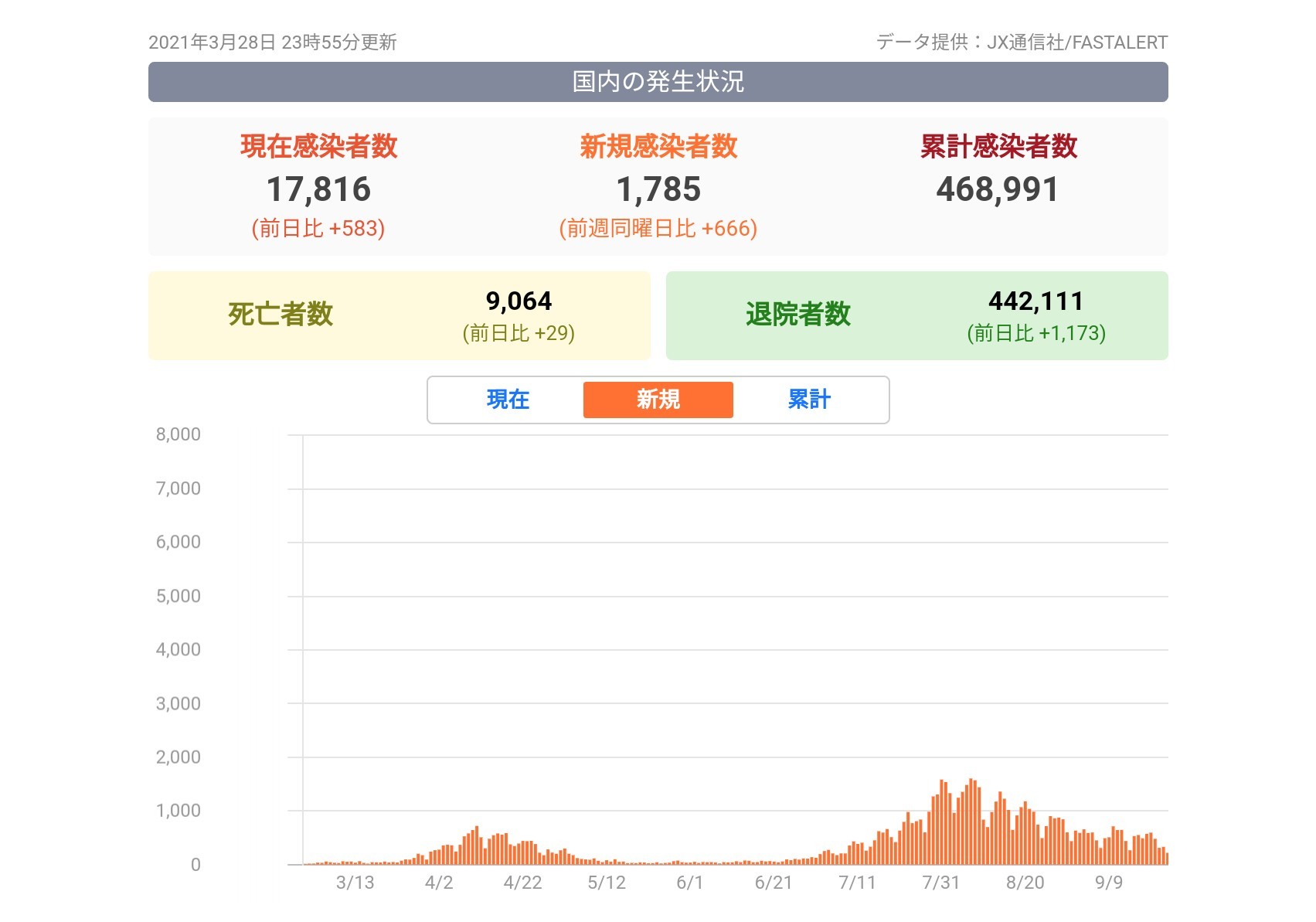
Task: Switch to the 累計 chart tab
Action: 808,400
